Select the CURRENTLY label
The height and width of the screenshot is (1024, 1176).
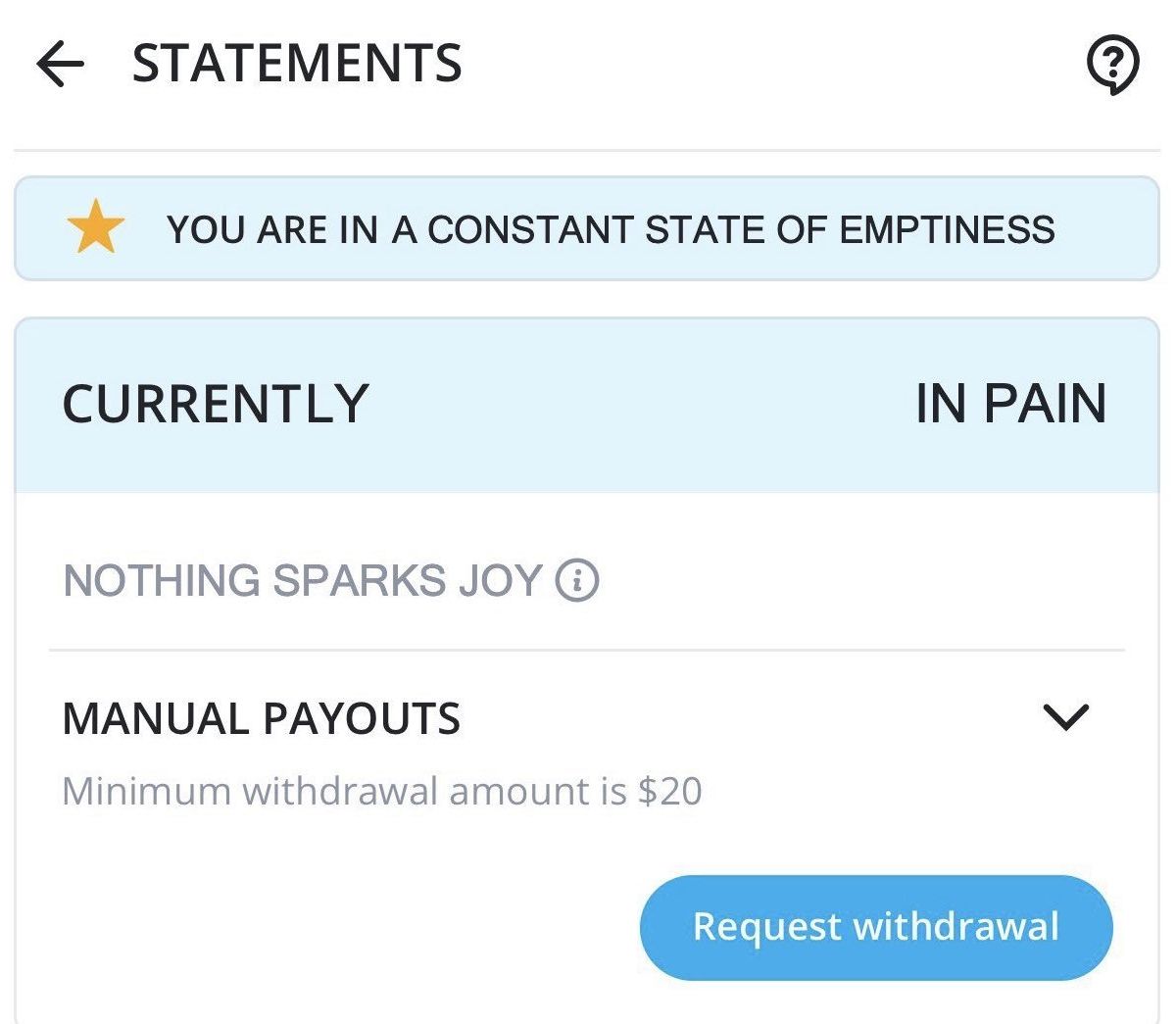click(216, 404)
